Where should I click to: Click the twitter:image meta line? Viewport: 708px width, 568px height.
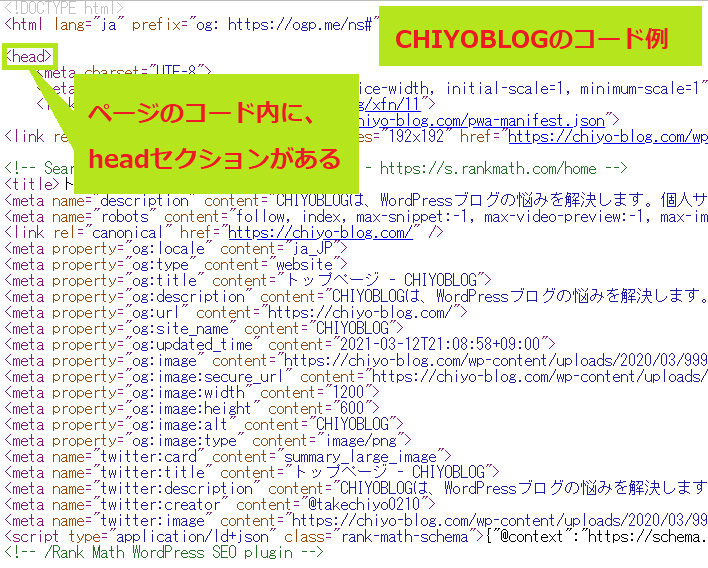pos(356,521)
